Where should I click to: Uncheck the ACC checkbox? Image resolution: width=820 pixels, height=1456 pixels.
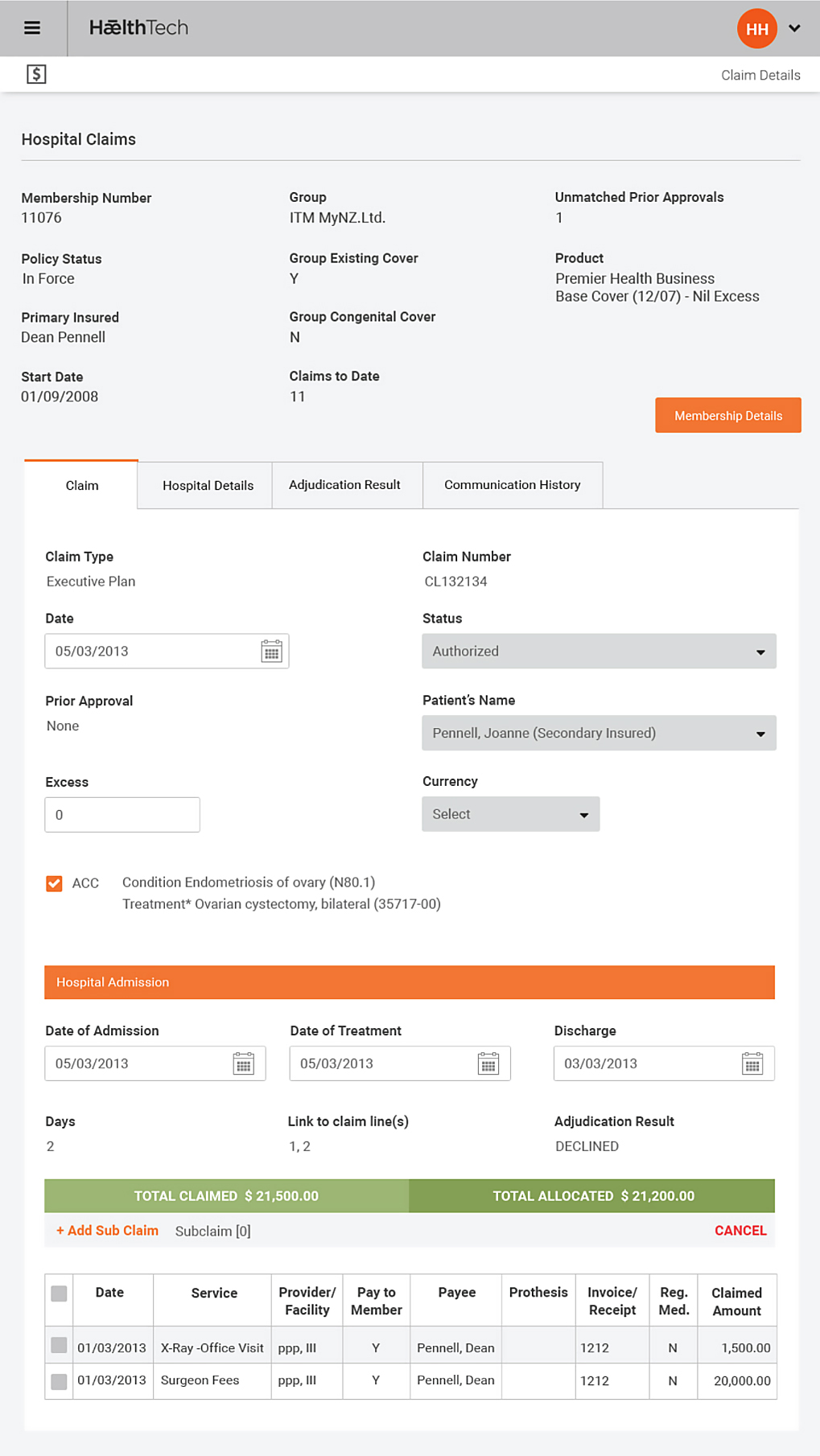coord(54,883)
